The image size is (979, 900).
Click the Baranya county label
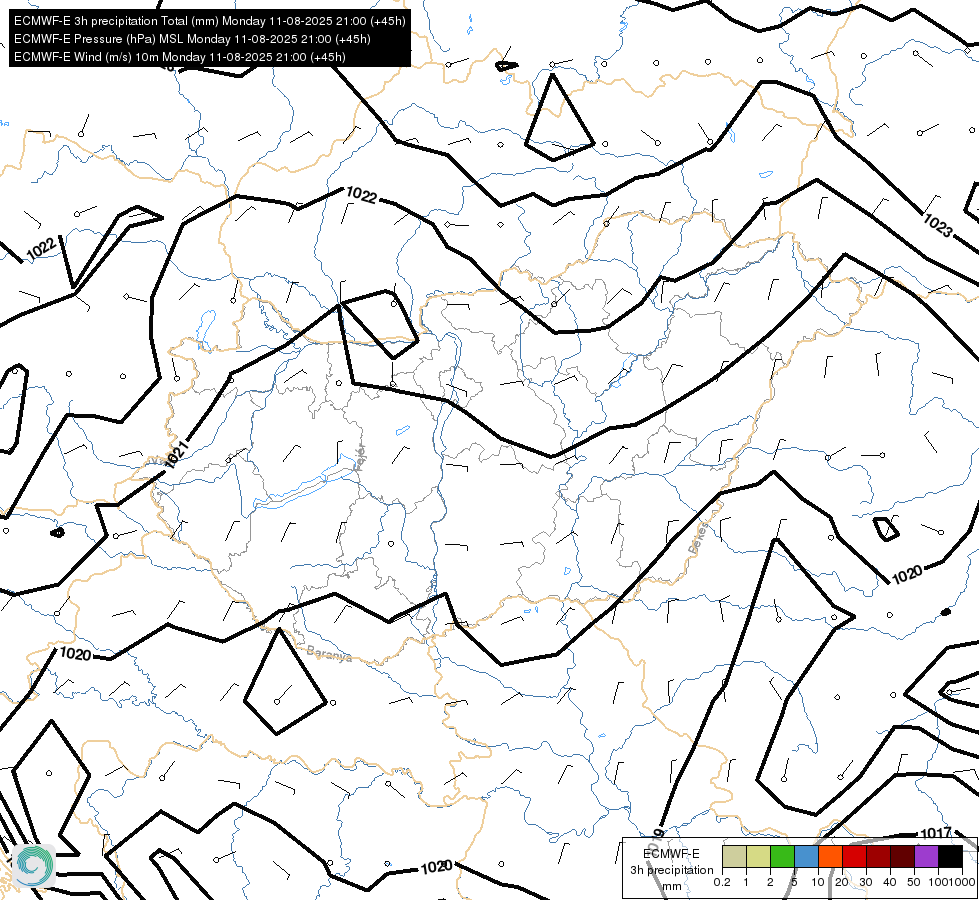tap(329, 654)
